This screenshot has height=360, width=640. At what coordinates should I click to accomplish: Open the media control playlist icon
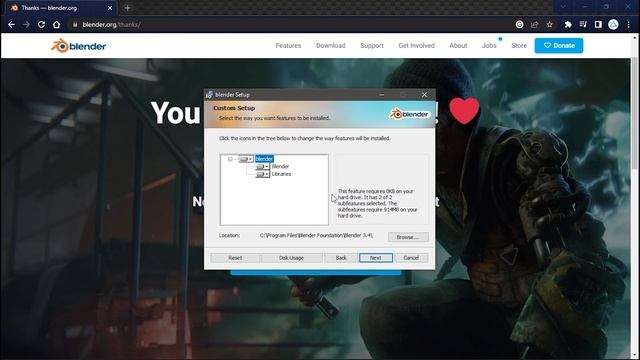(583, 24)
